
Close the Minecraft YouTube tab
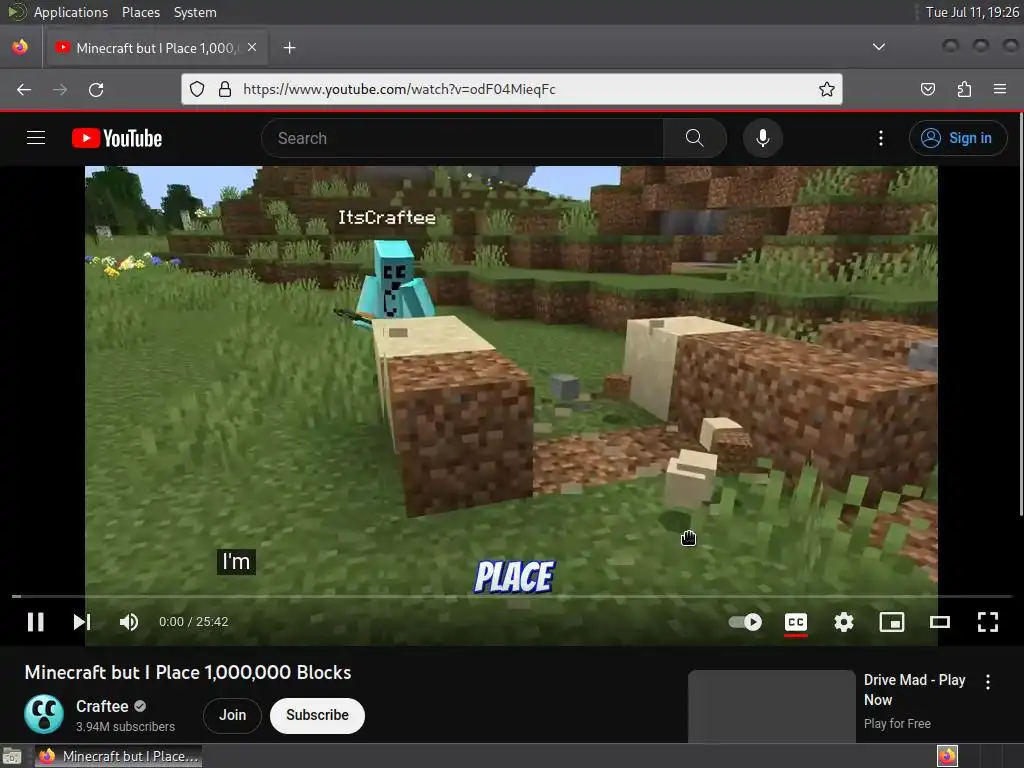click(x=252, y=48)
